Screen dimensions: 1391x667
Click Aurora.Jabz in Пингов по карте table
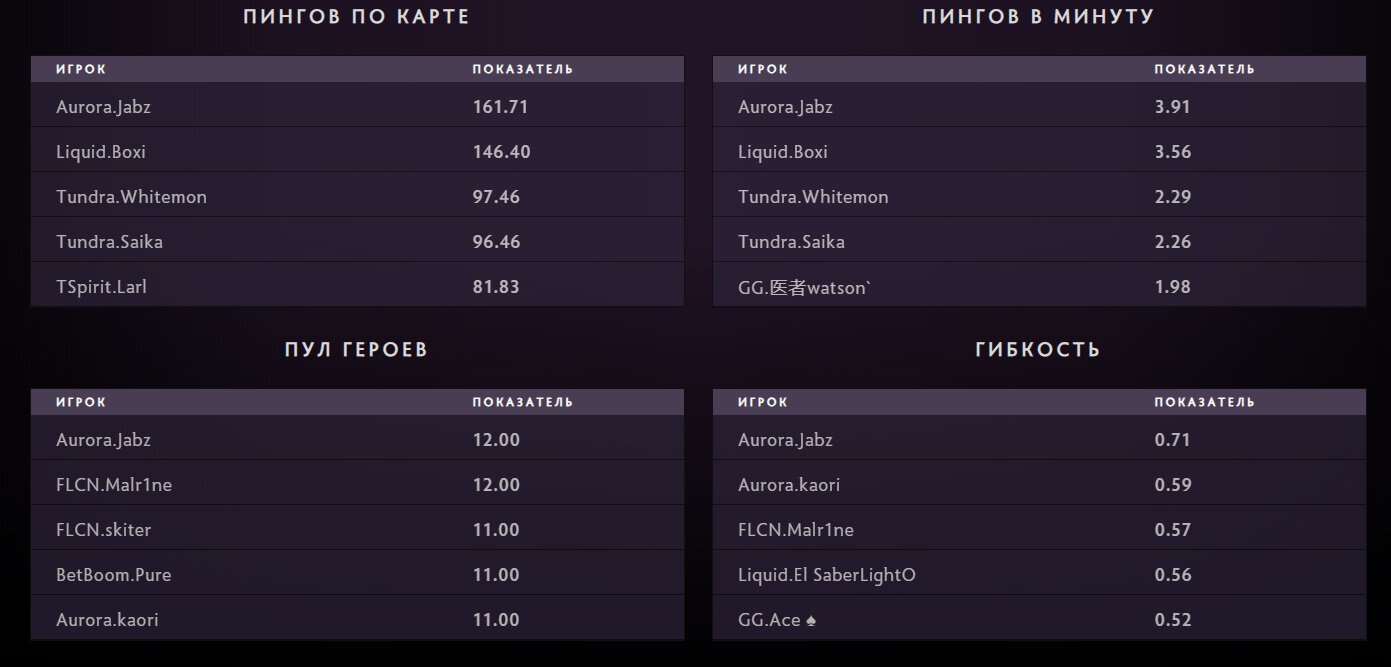click(103, 107)
